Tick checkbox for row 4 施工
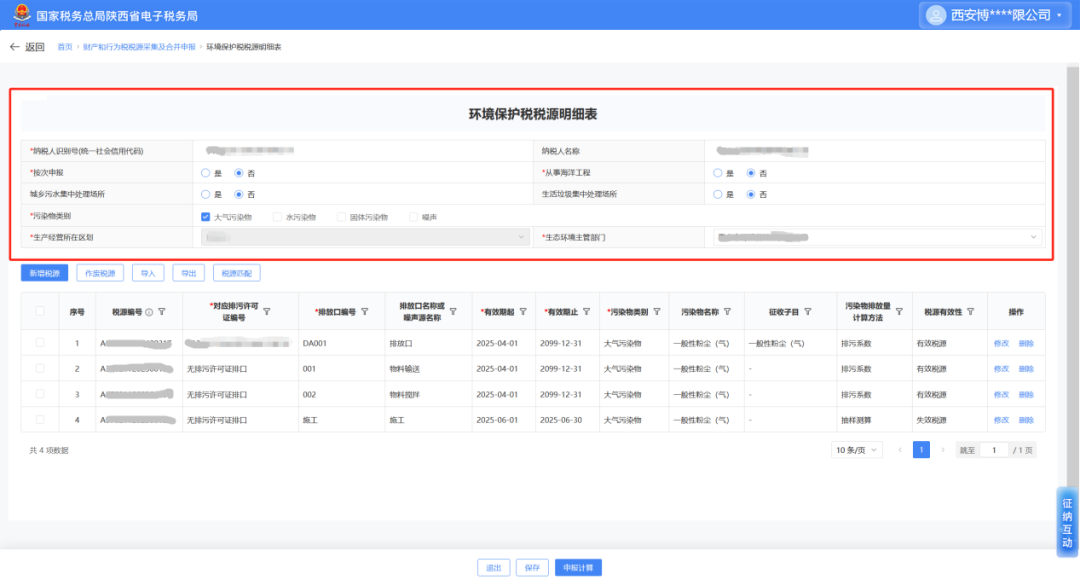Image resolution: width=1080 pixels, height=580 pixels. pyautogui.click(x=40, y=420)
